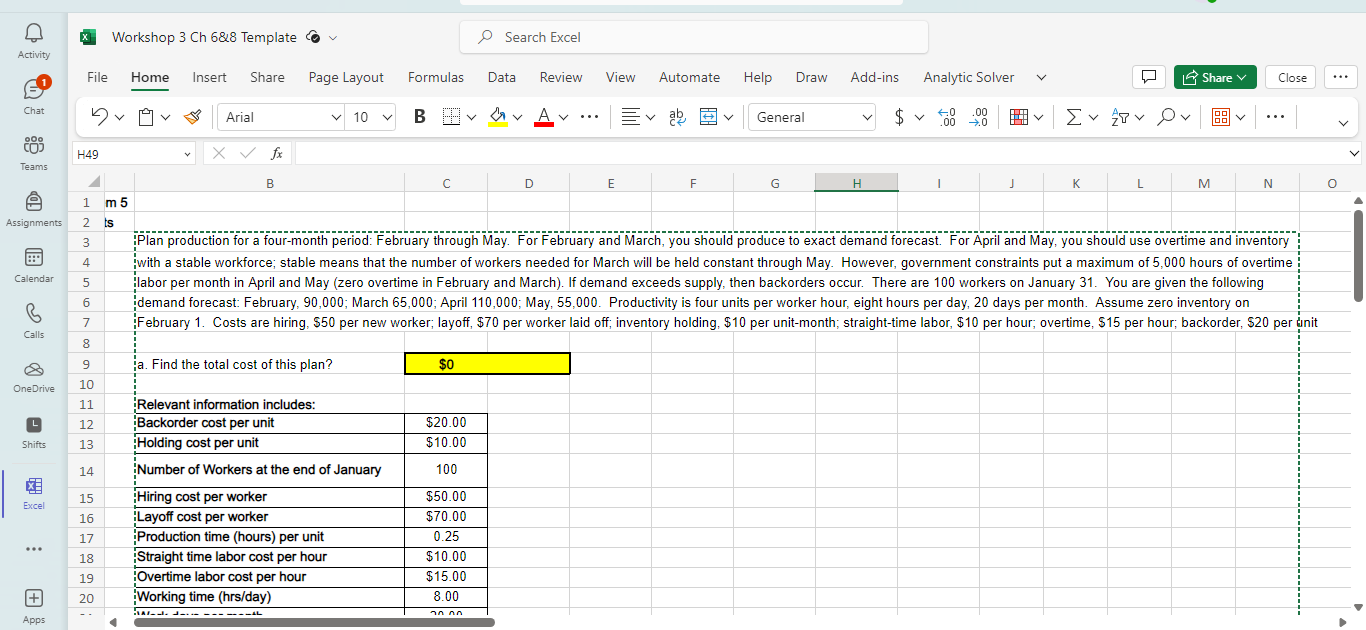Go to Teams section in sidebar
The height and width of the screenshot is (630, 1366).
pyautogui.click(x=34, y=151)
